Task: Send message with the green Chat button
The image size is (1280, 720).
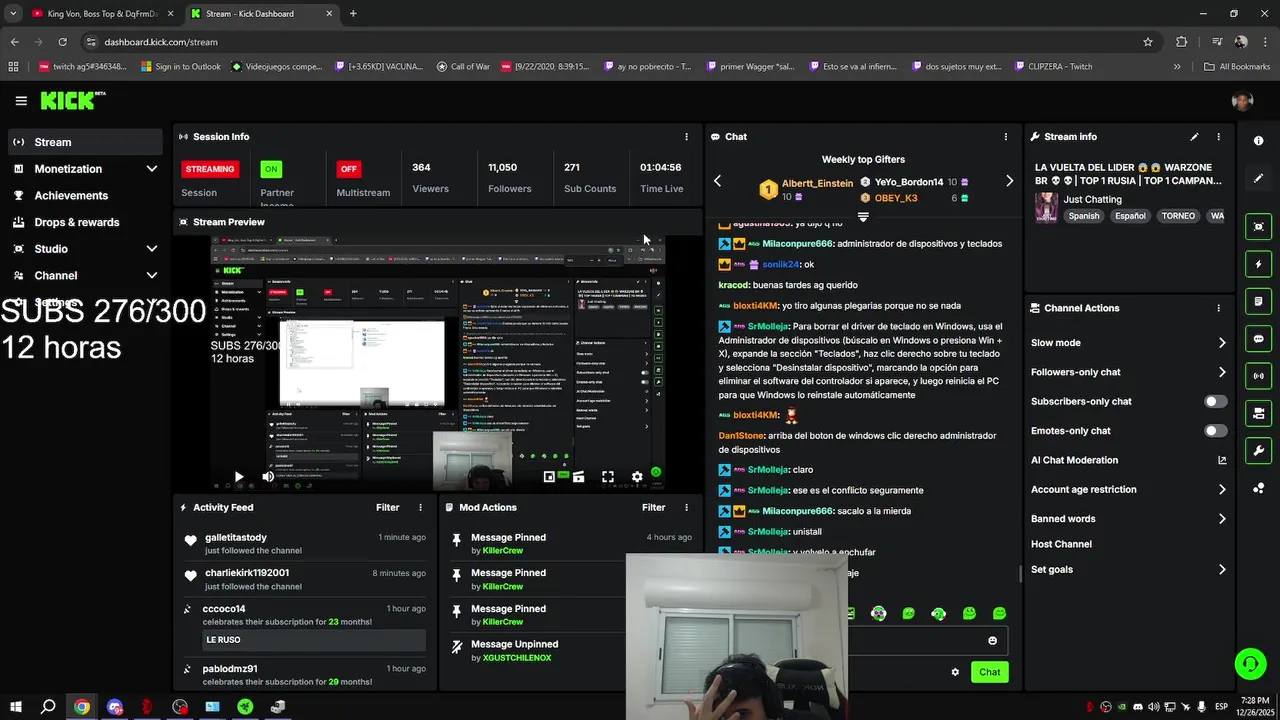Action: click(x=989, y=672)
